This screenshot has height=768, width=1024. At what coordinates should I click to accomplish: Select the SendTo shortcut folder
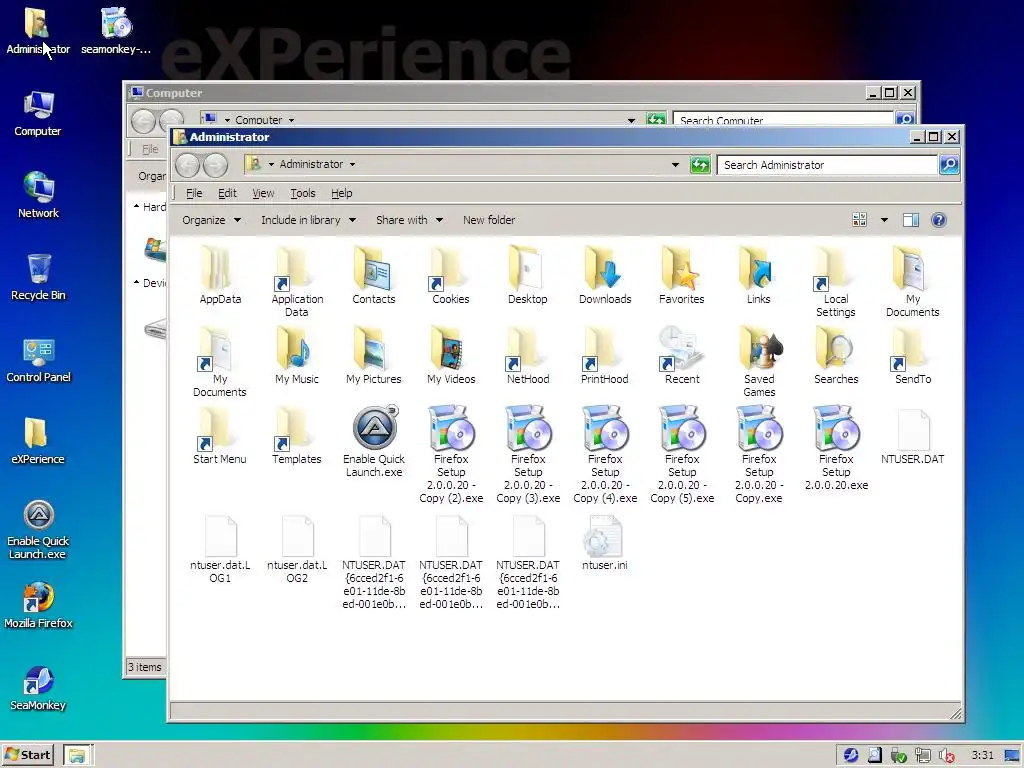pos(913,356)
